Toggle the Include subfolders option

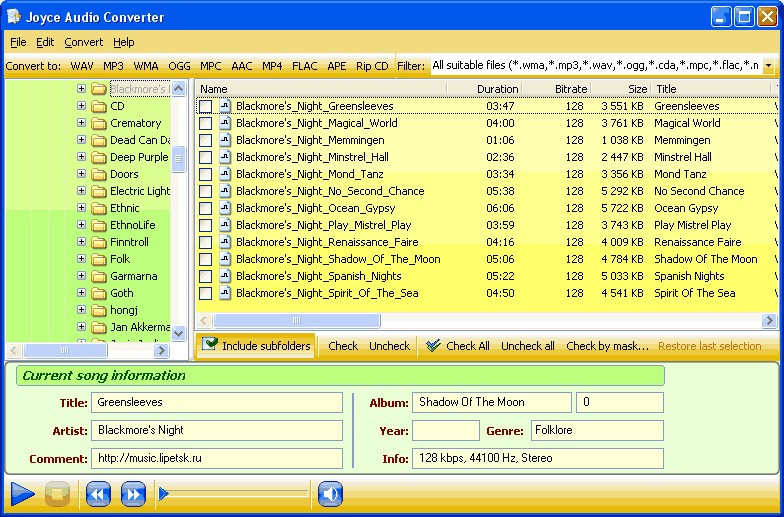256,346
